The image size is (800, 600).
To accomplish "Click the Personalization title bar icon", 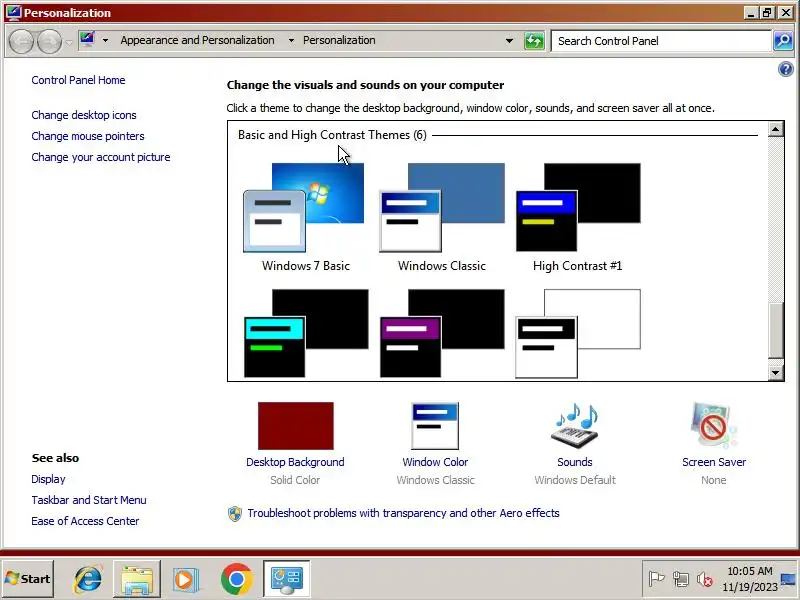I will click(x=13, y=12).
